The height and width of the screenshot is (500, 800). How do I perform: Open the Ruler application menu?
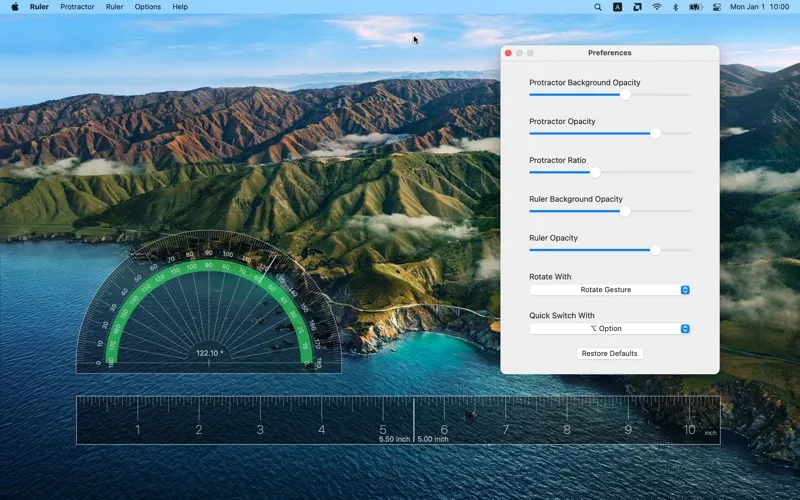coord(39,7)
